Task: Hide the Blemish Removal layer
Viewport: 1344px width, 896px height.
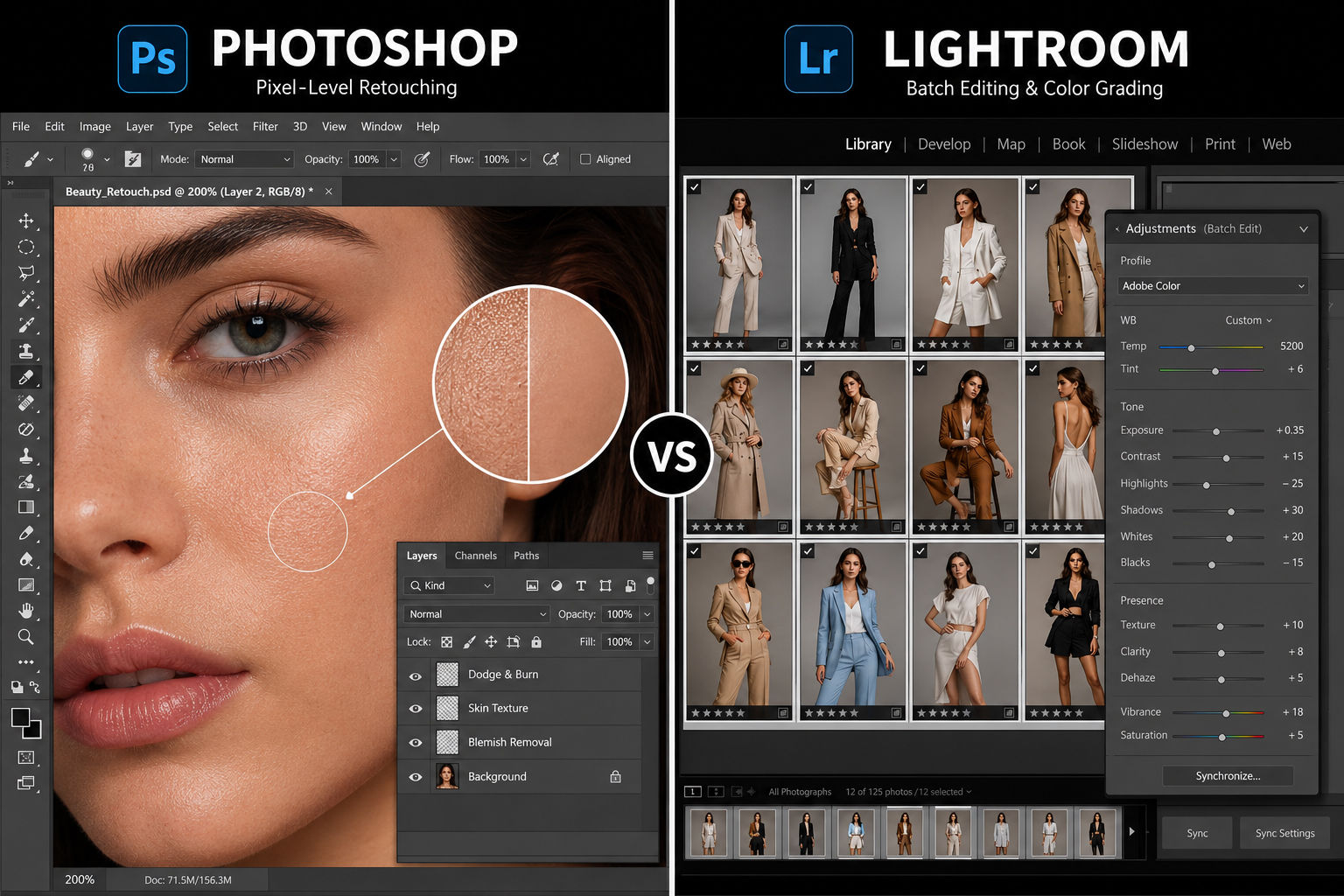Action: point(416,743)
